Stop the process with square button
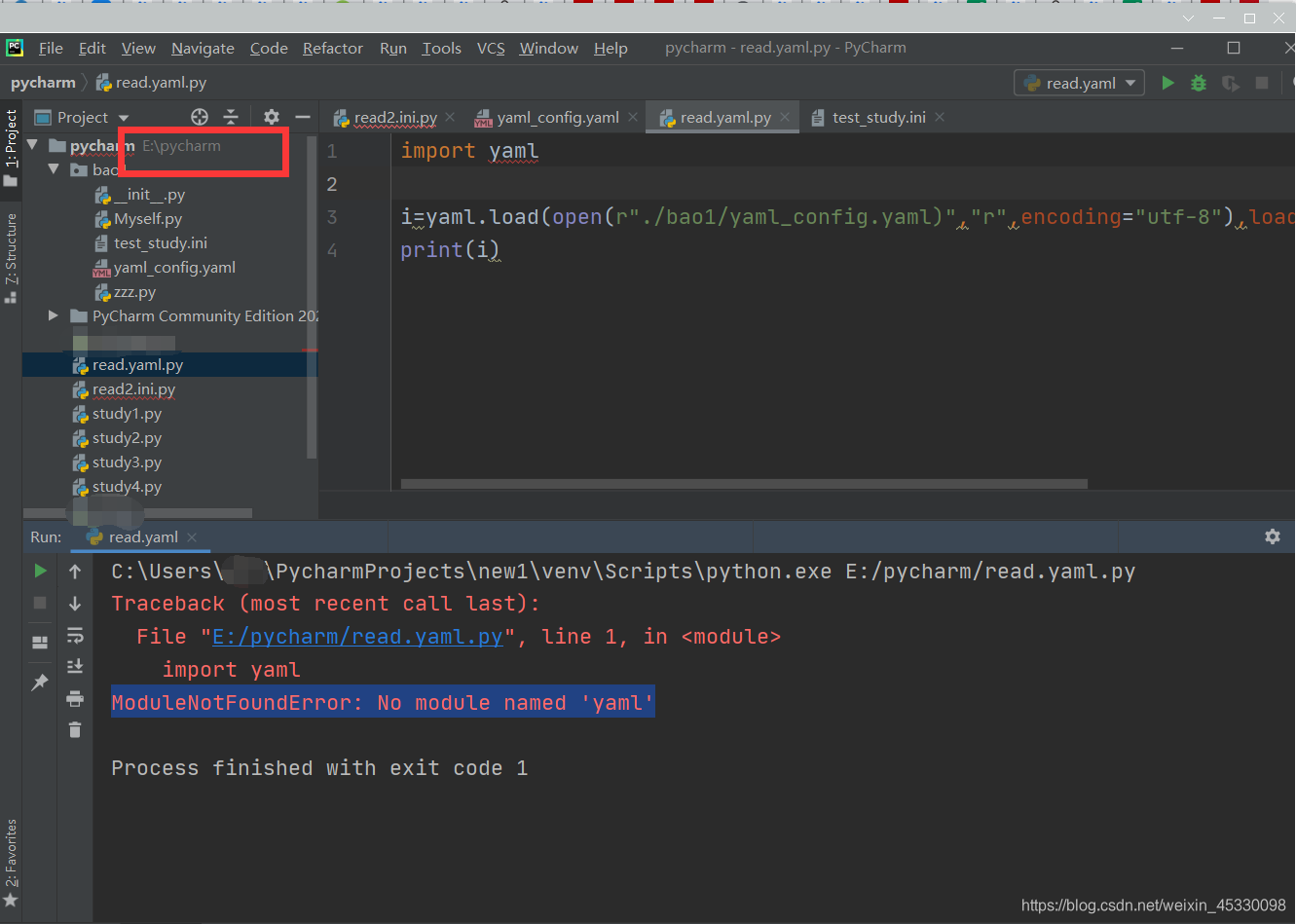This screenshot has width=1296, height=924. pyautogui.click(x=1261, y=83)
